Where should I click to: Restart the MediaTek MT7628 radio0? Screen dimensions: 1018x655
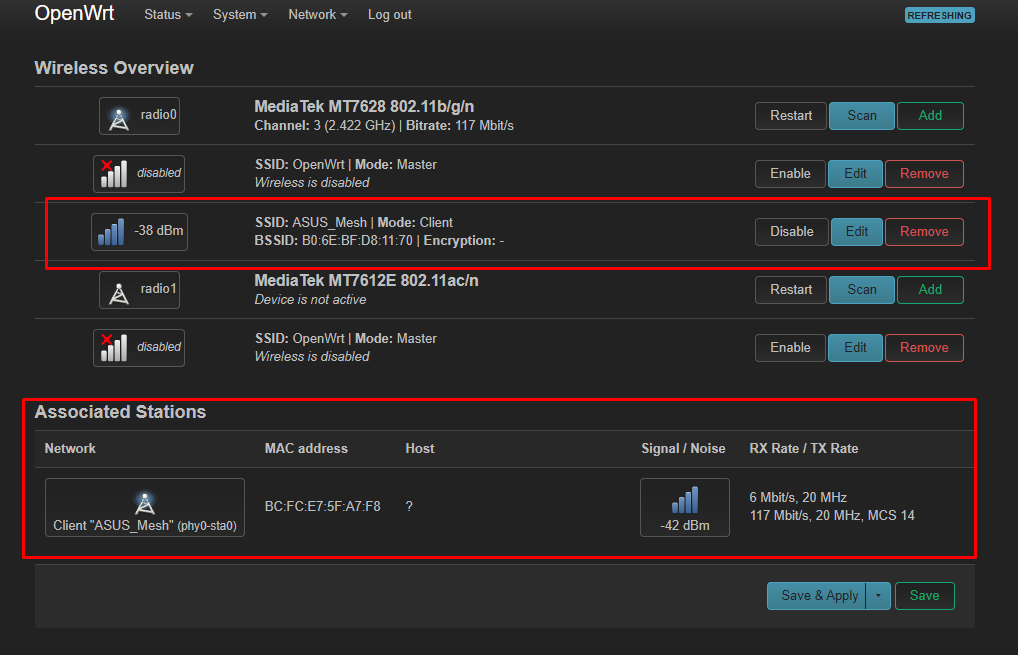791,116
